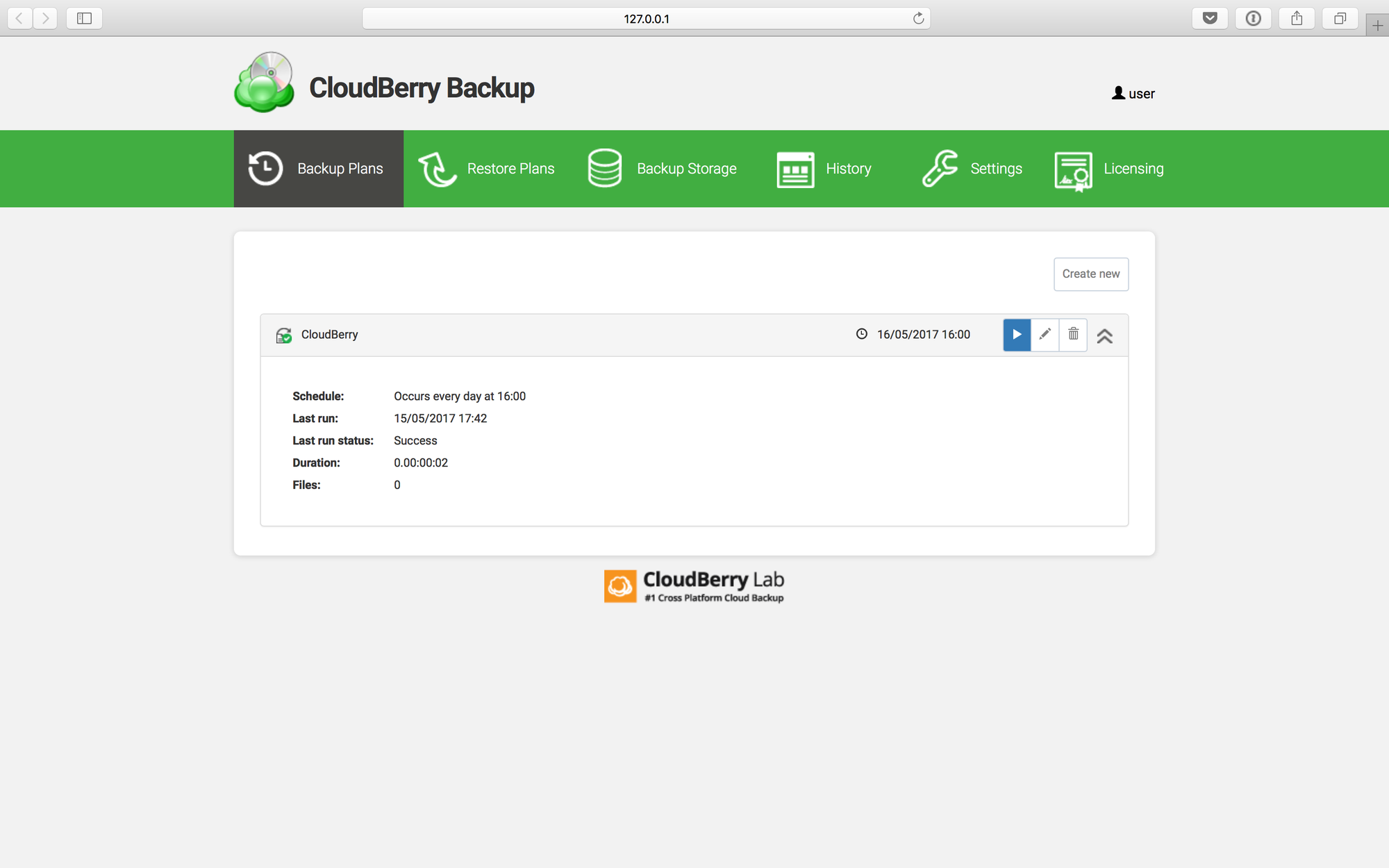
Task: Click the browser forward arrow
Action: click(45, 18)
